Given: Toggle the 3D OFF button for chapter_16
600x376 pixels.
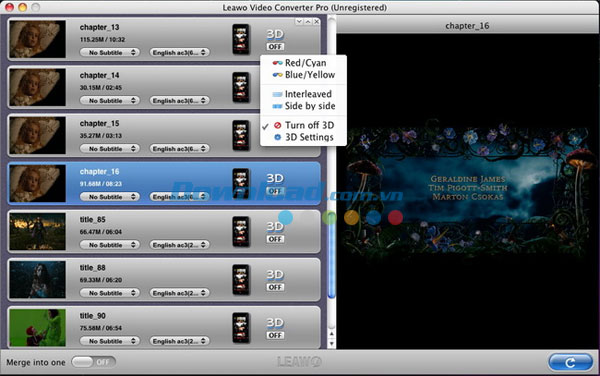Looking at the screenshot, I should pos(275,191).
